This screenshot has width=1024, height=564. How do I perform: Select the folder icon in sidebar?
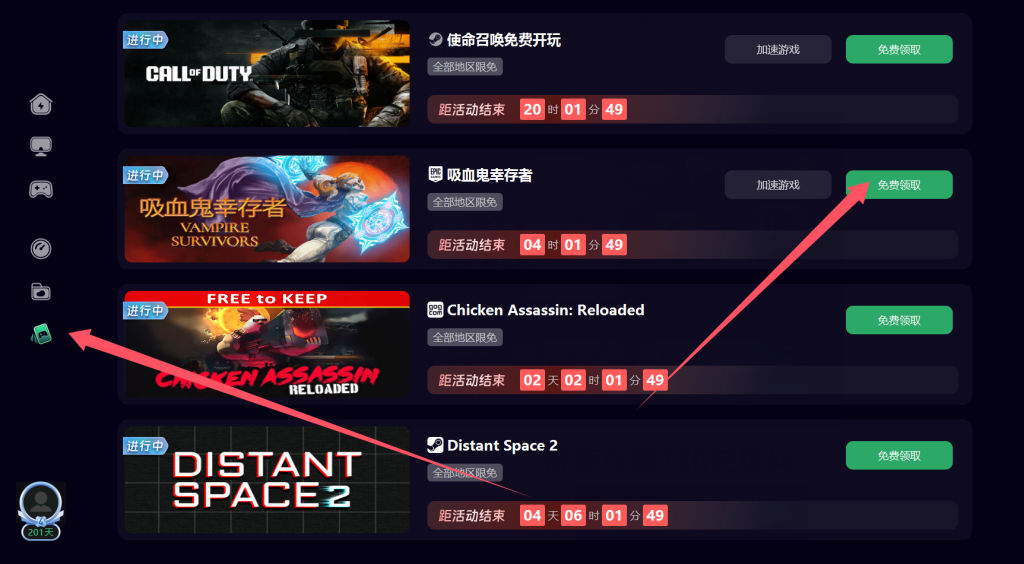[x=41, y=291]
